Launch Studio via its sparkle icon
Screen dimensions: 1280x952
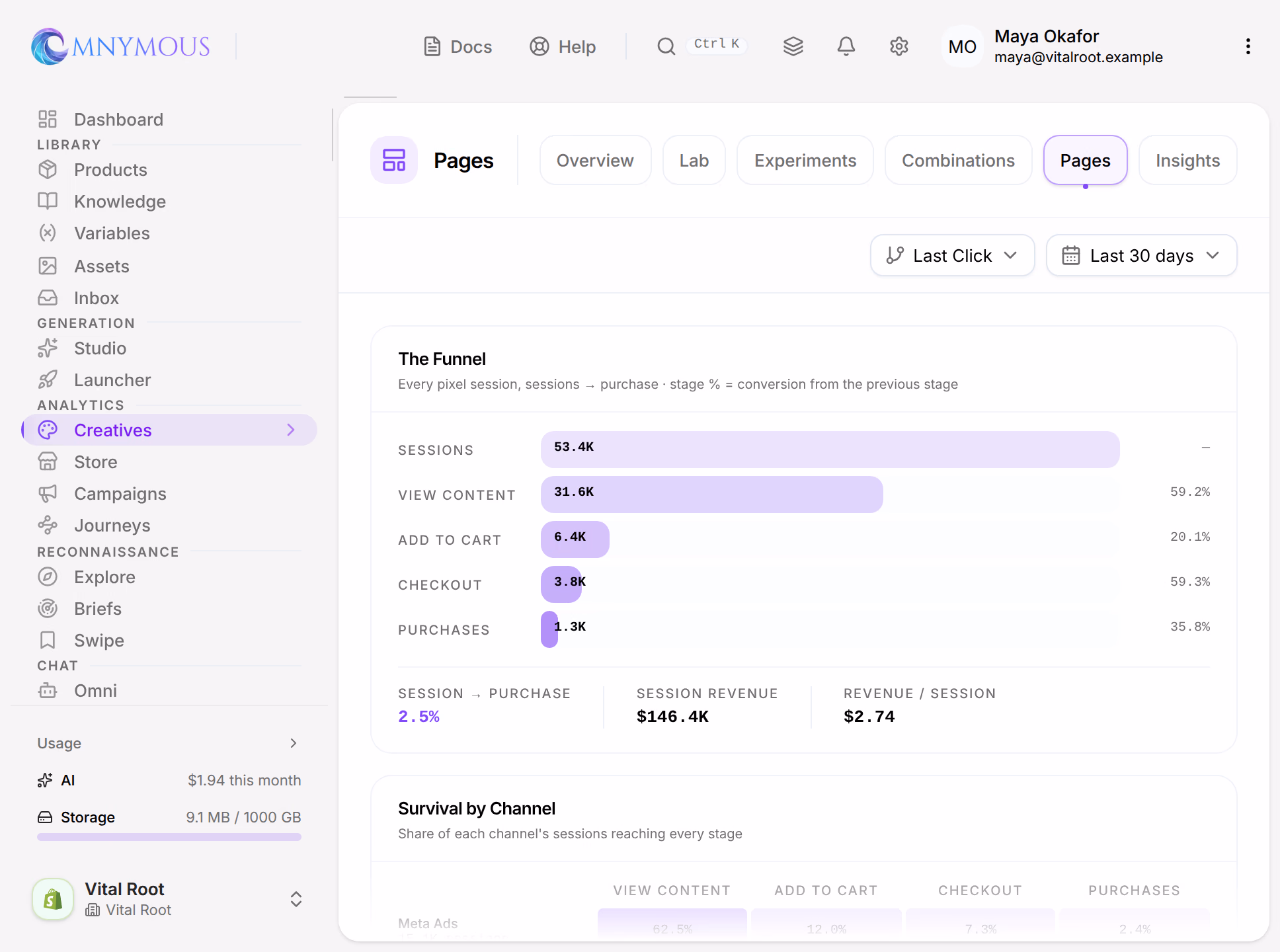point(48,348)
